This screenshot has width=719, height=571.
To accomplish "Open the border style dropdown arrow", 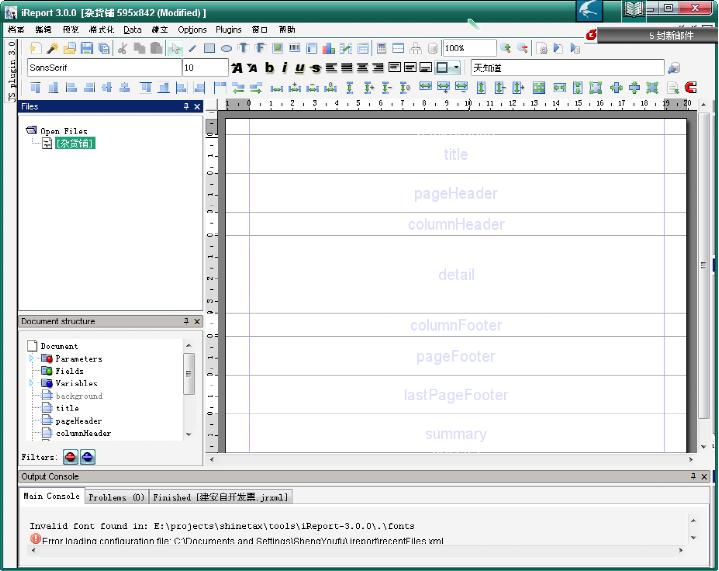I will (456, 68).
